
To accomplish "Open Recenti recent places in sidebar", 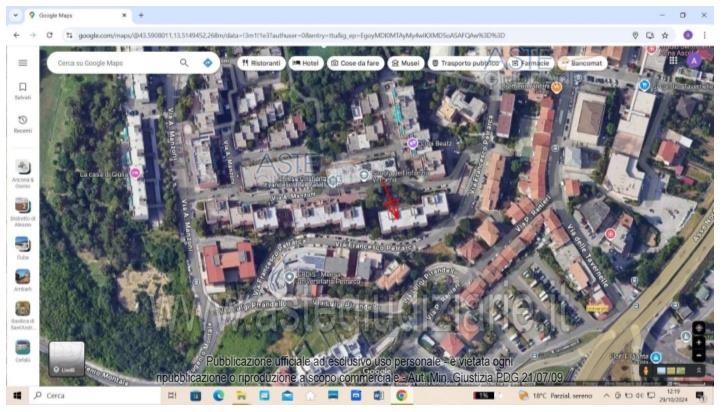I will point(22,124).
